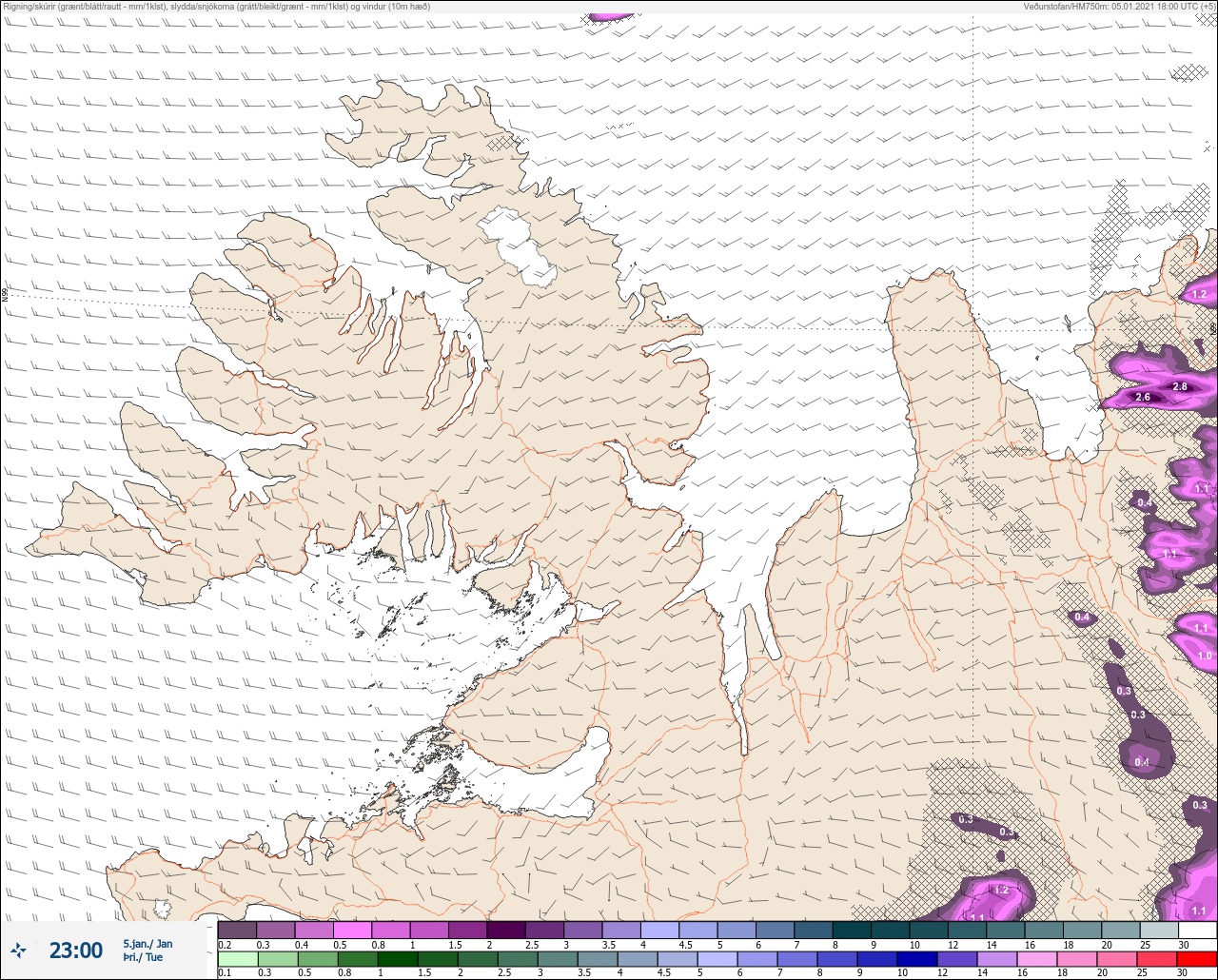
Task: Click the wind compass icon beside 23:00
Action: pos(18,950)
